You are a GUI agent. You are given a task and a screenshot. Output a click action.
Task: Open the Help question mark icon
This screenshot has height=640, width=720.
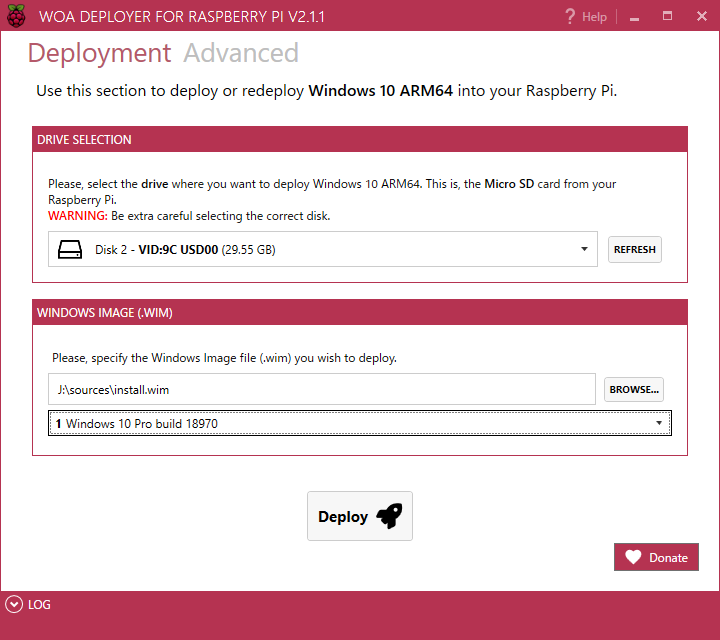pos(570,17)
